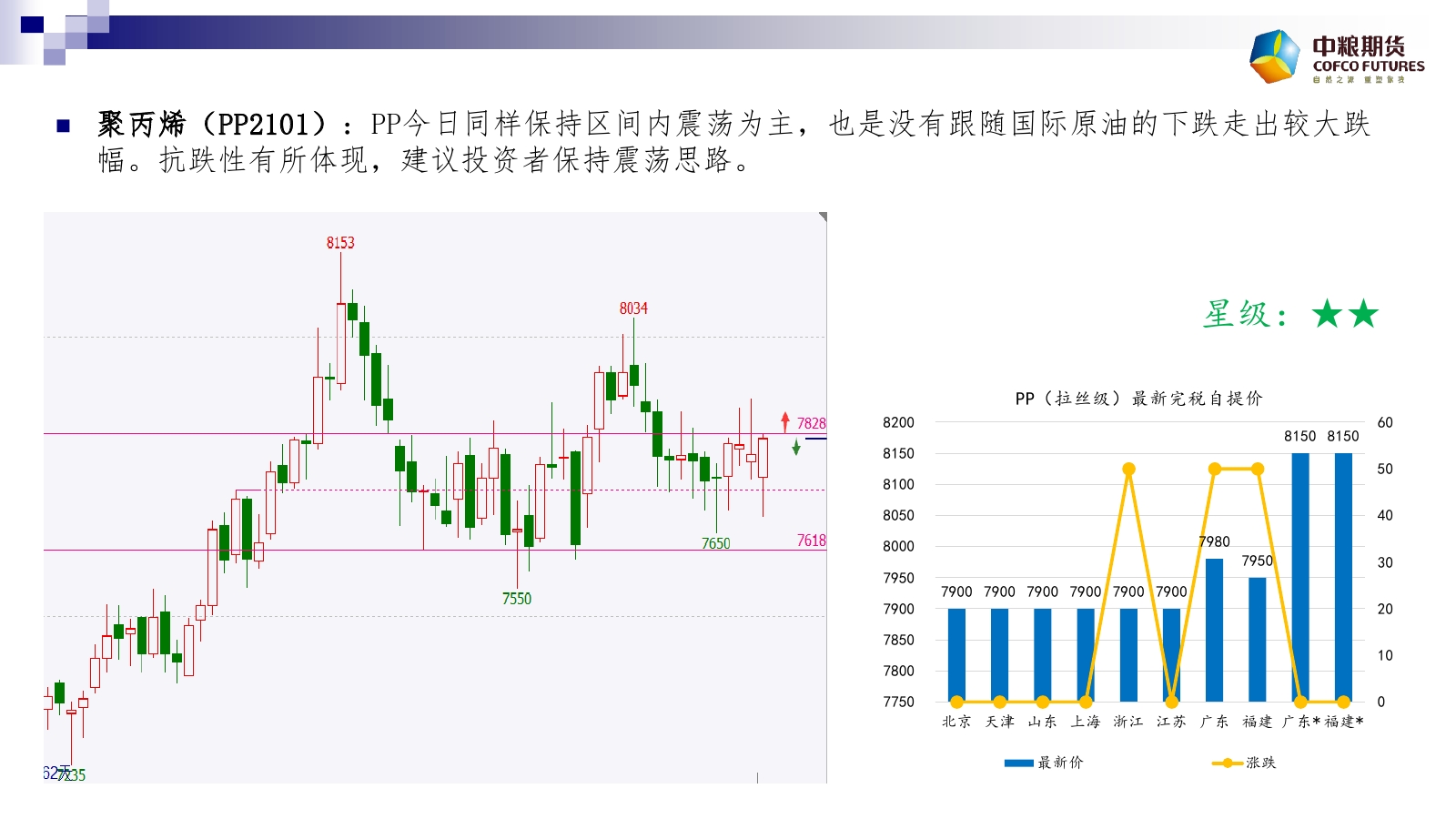Screen dimensions: 1456x819
Task: Click the 上海 category label on axis
Action: point(1085,722)
